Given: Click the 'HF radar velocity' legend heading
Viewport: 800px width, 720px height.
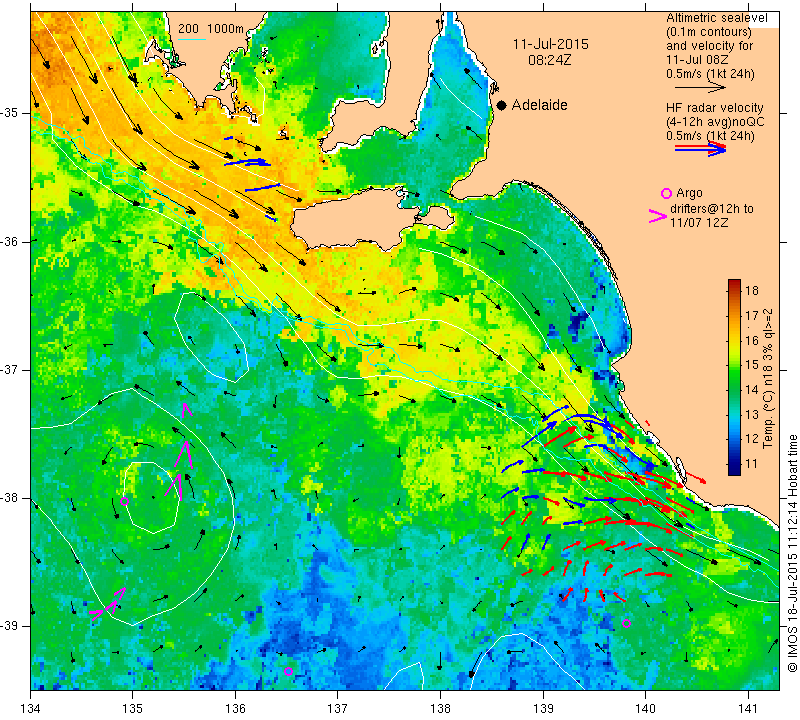Looking at the screenshot, I should tap(714, 108).
